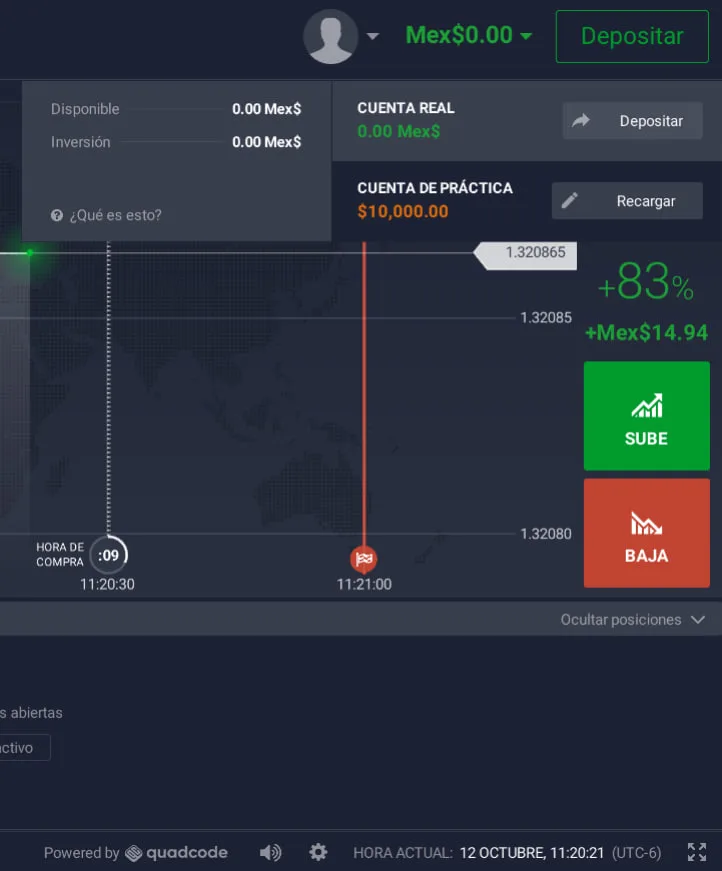The width and height of the screenshot is (722, 871).
Task: Click the green current price dot on chart
Action: coord(30,253)
